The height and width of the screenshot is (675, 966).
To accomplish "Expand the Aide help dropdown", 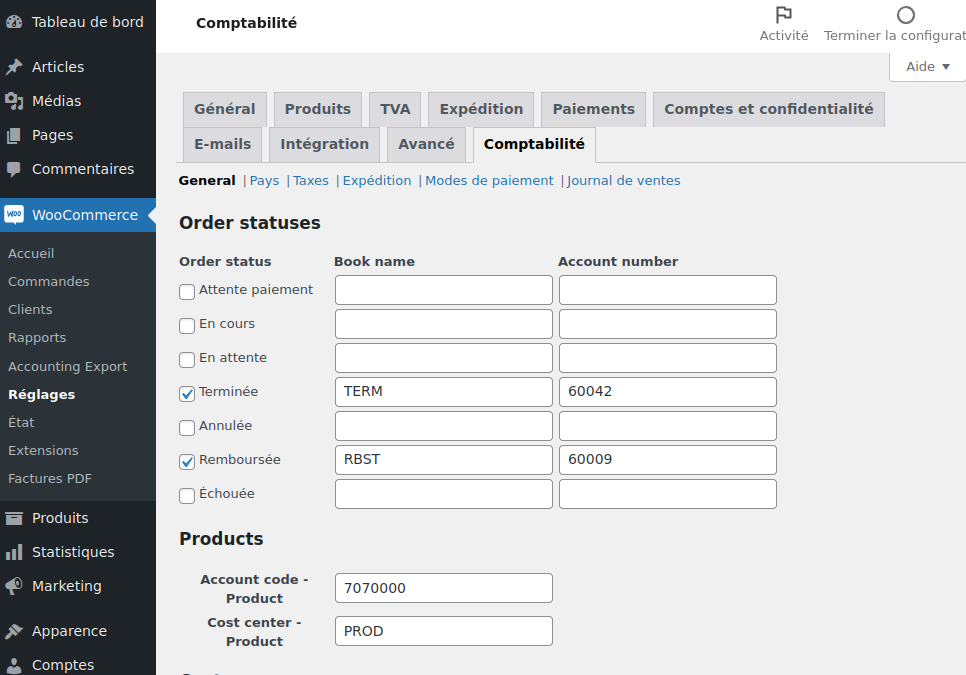I will tap(927, 67).
